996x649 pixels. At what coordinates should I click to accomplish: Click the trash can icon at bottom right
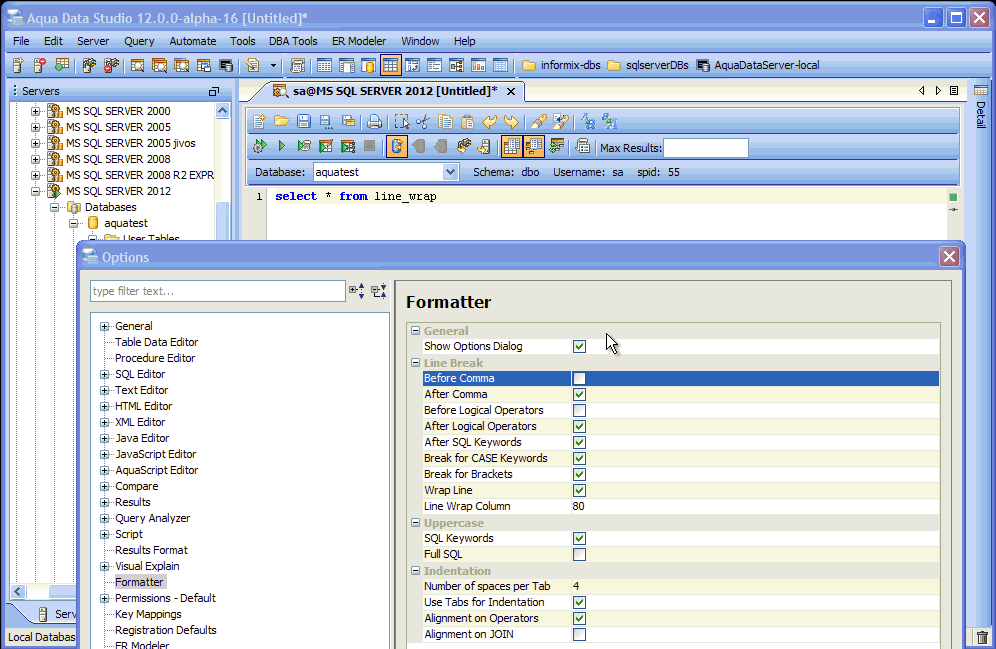[x=982, y=638]
